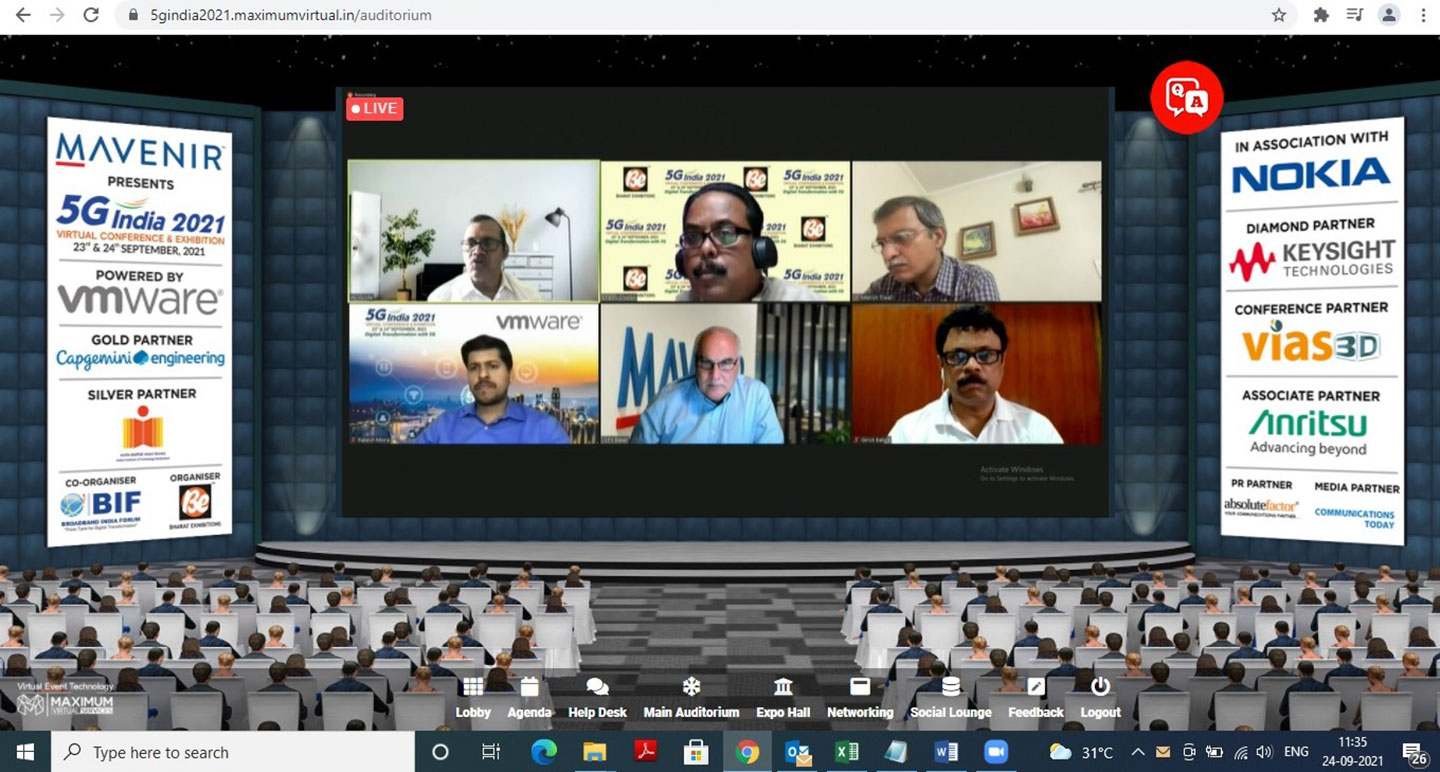
Task: Click the mail envelope tray icon
Action: [1163, 752]
